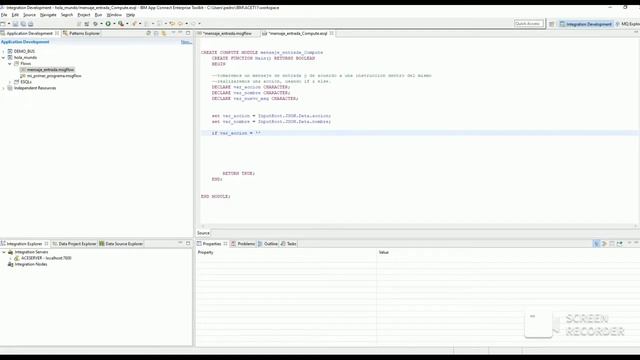The height and width of the screenshot is (360, 640).
Task: Open the Edit menu
Action: (x=15, y=15)
